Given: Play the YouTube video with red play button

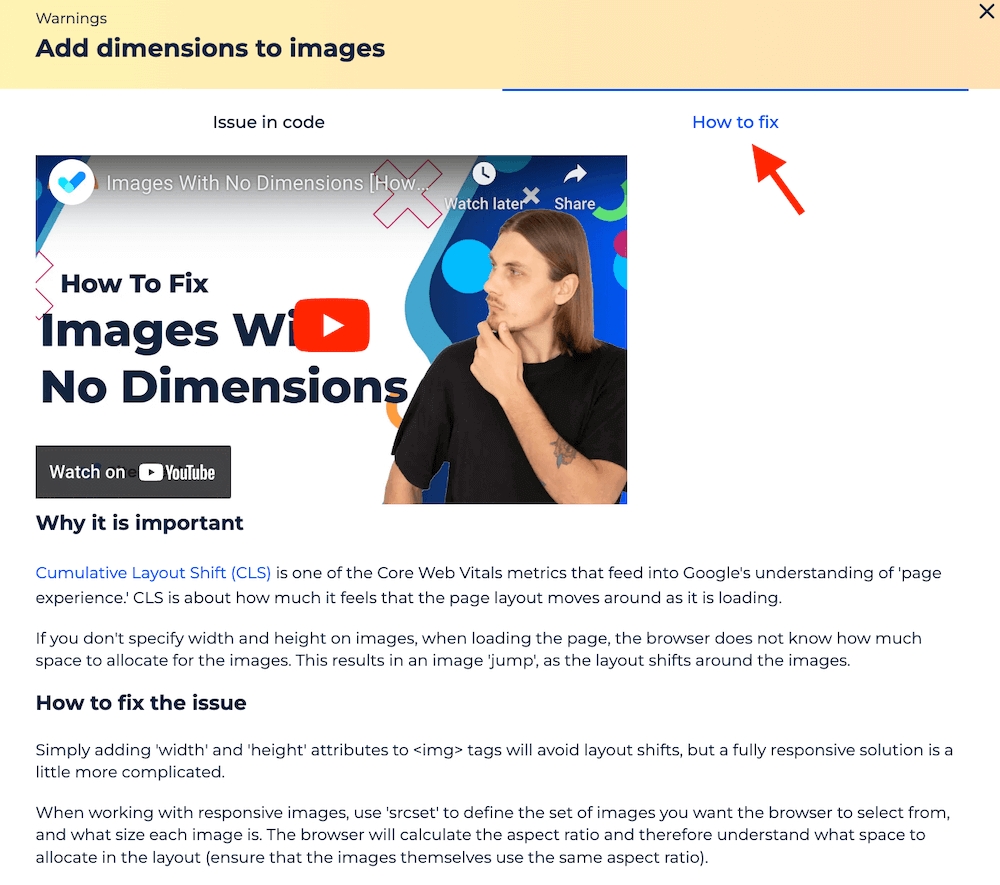Looking at the screenshot, I should (x=332, y=325).
